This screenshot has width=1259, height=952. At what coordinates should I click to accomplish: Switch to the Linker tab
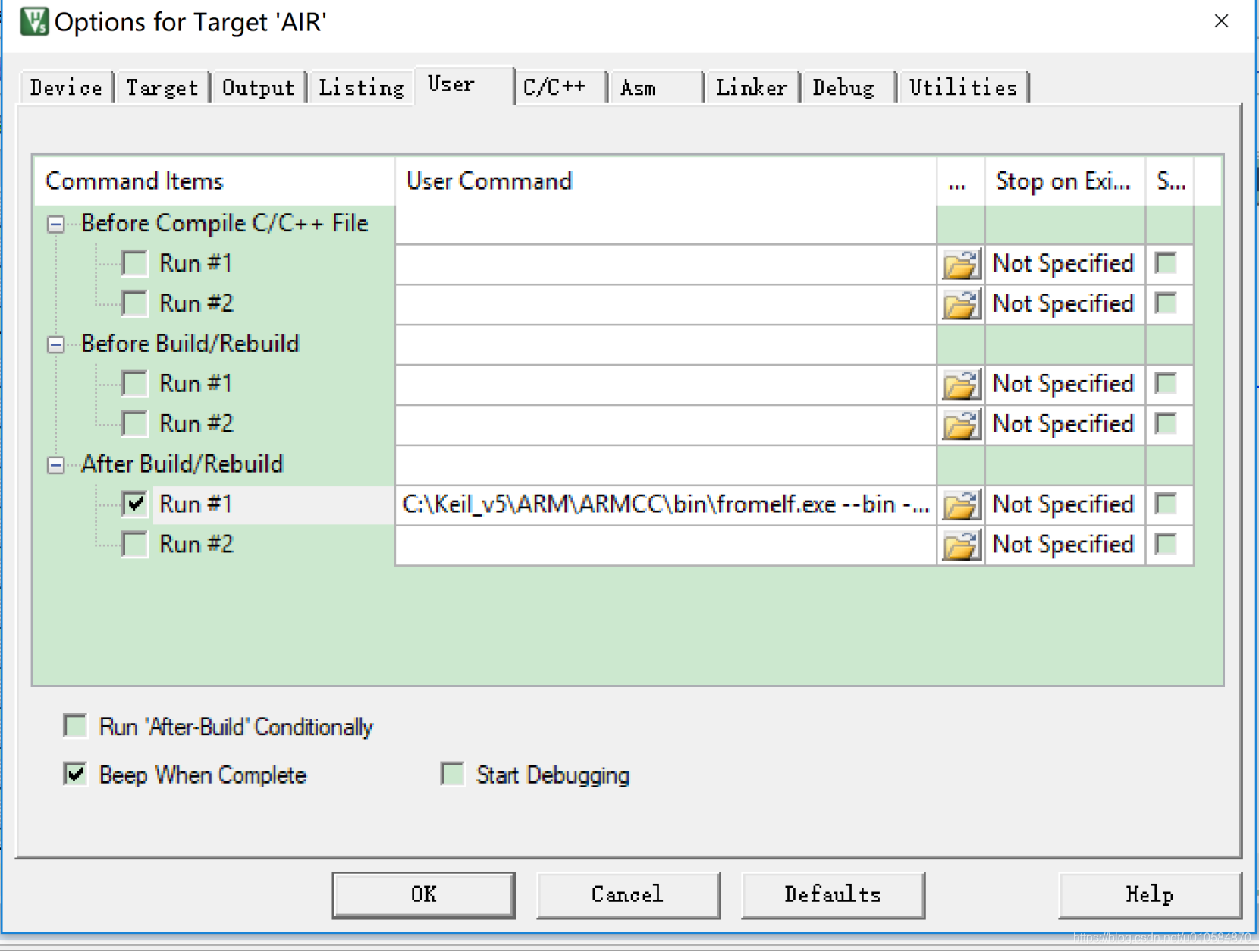[752, 88]
